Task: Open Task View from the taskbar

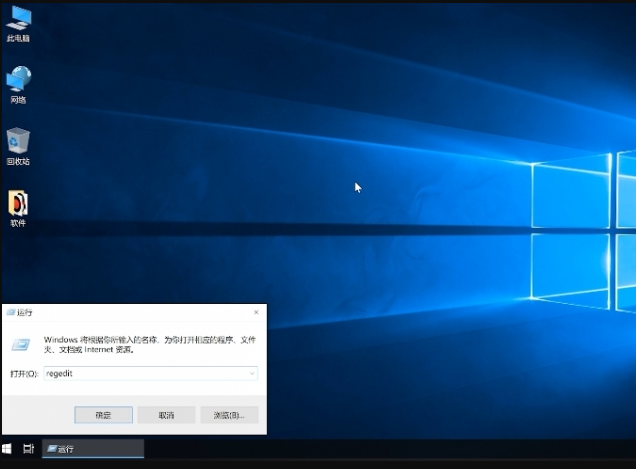Action: pos(29,449)
